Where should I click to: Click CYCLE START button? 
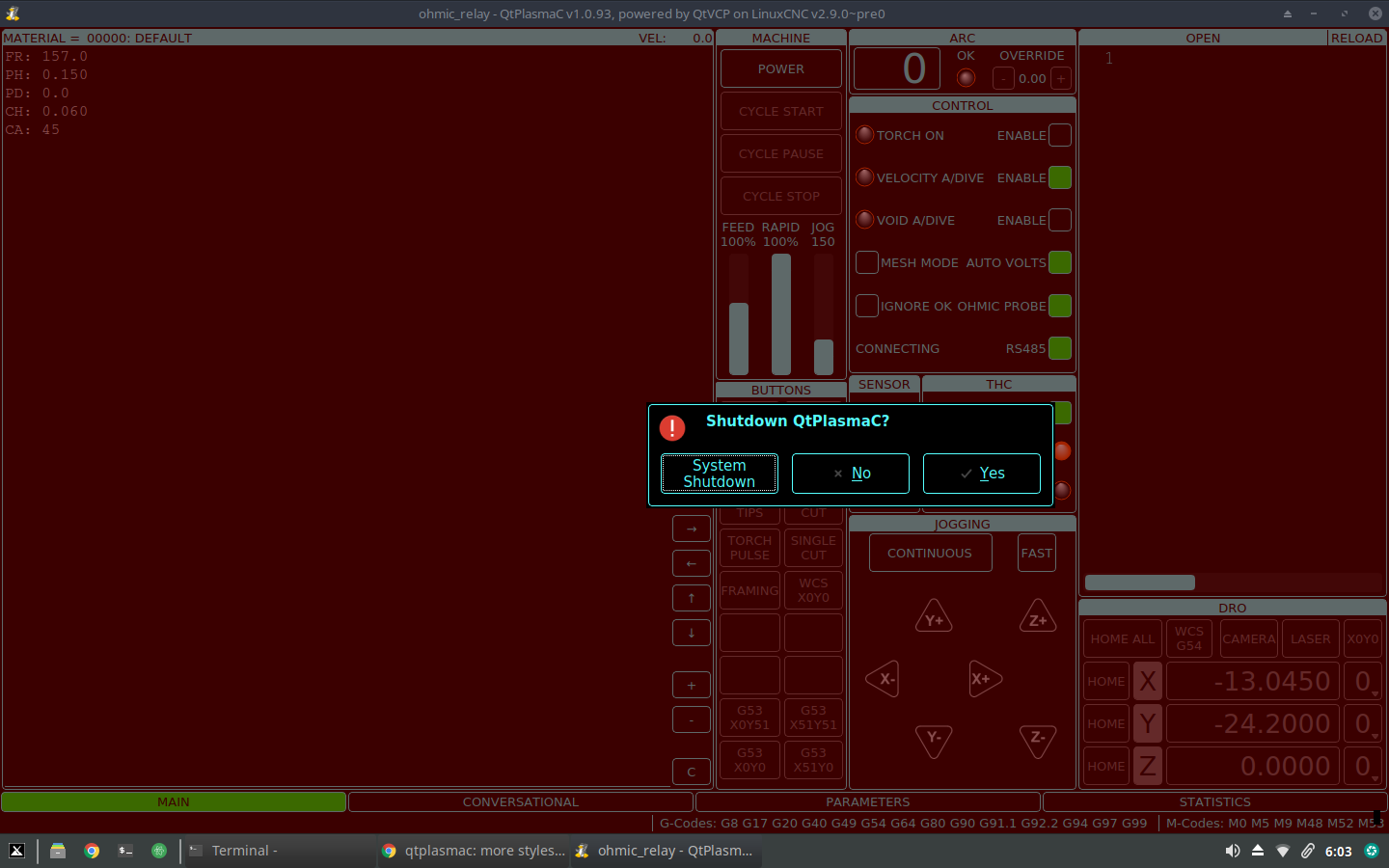click(781, 112)
